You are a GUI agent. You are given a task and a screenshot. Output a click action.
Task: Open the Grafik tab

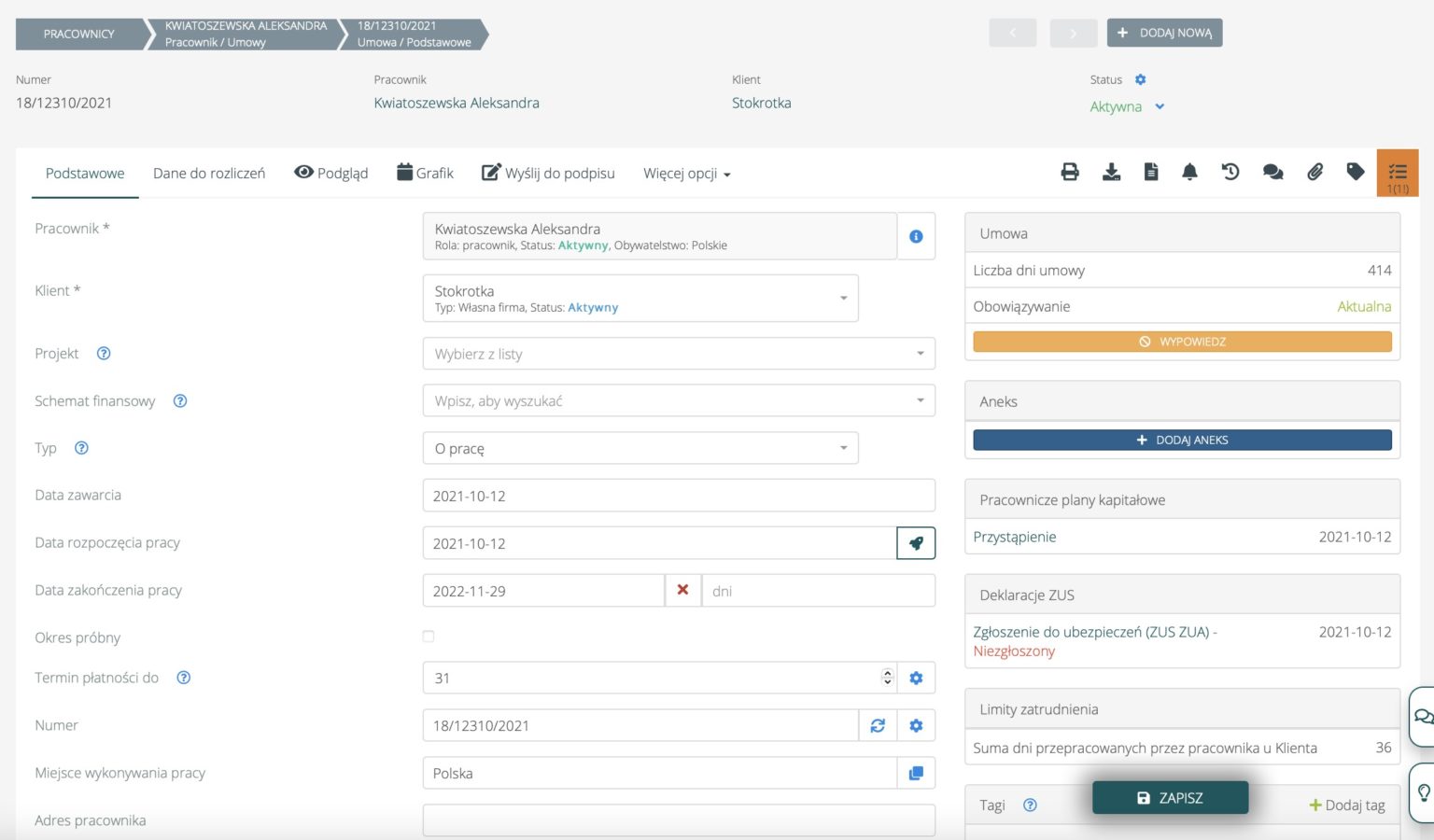coord(425,174)
